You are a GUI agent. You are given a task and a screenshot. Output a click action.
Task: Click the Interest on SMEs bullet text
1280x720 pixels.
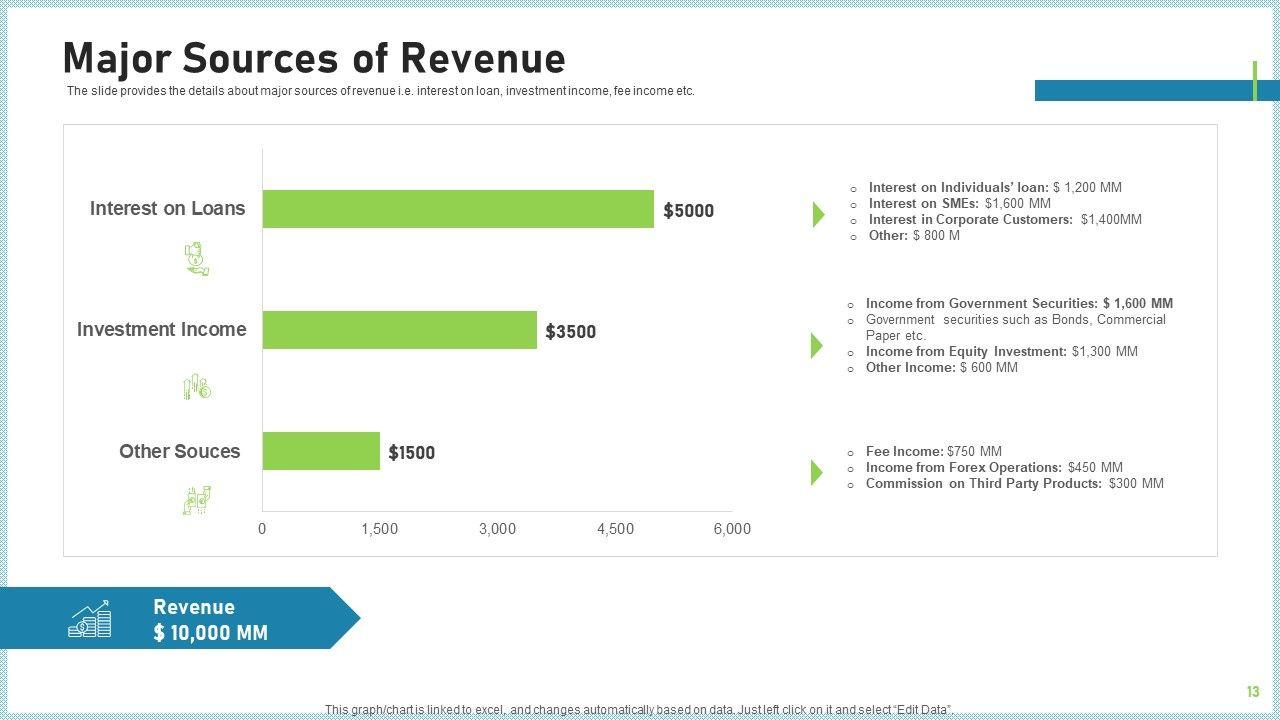click(x=959, y=203)
